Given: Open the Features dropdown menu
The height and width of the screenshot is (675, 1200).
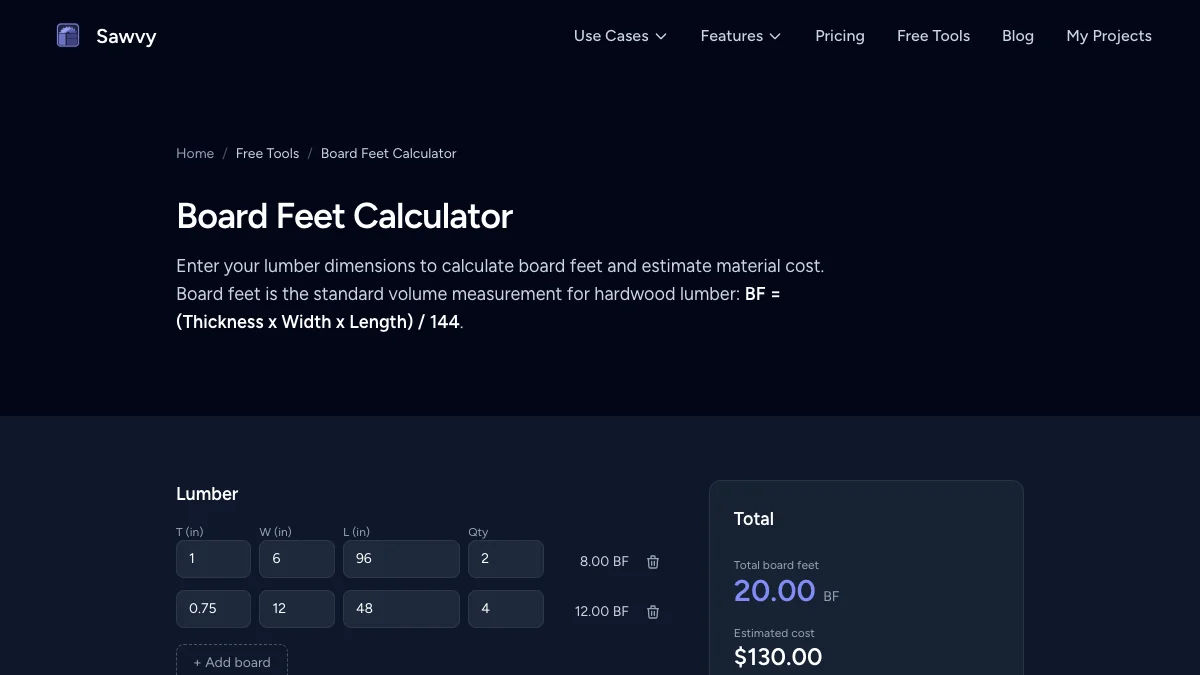Looking at the screenshot, I should [x=741, y=35].
